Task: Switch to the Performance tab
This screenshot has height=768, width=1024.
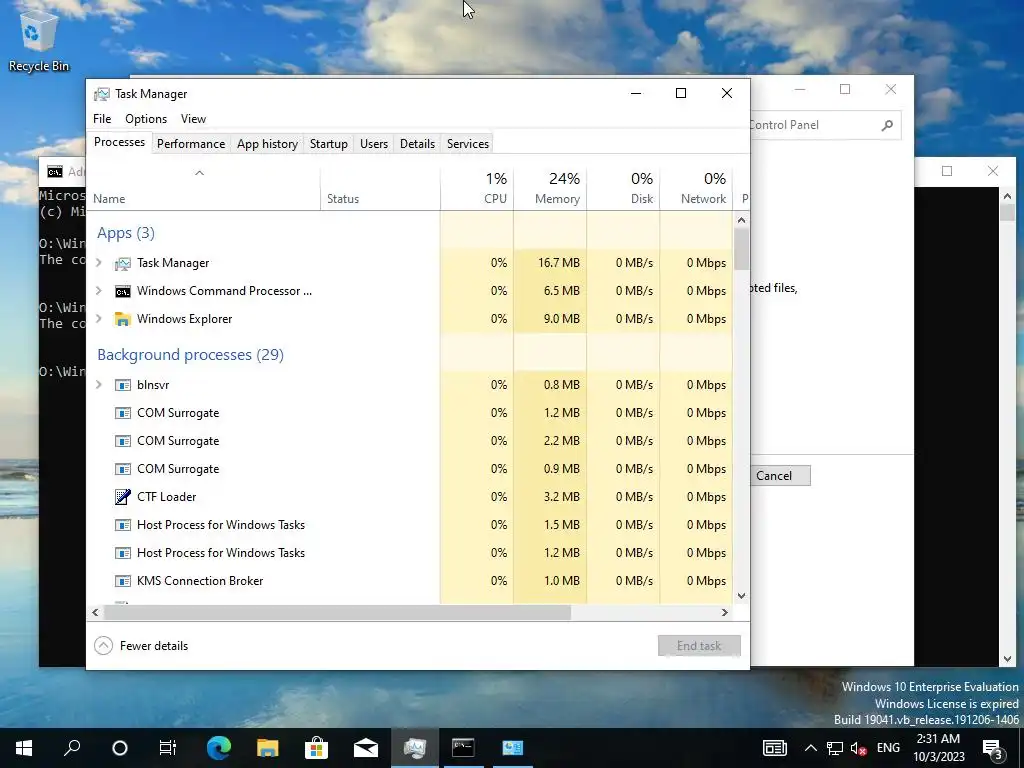Action: (191, 144)
